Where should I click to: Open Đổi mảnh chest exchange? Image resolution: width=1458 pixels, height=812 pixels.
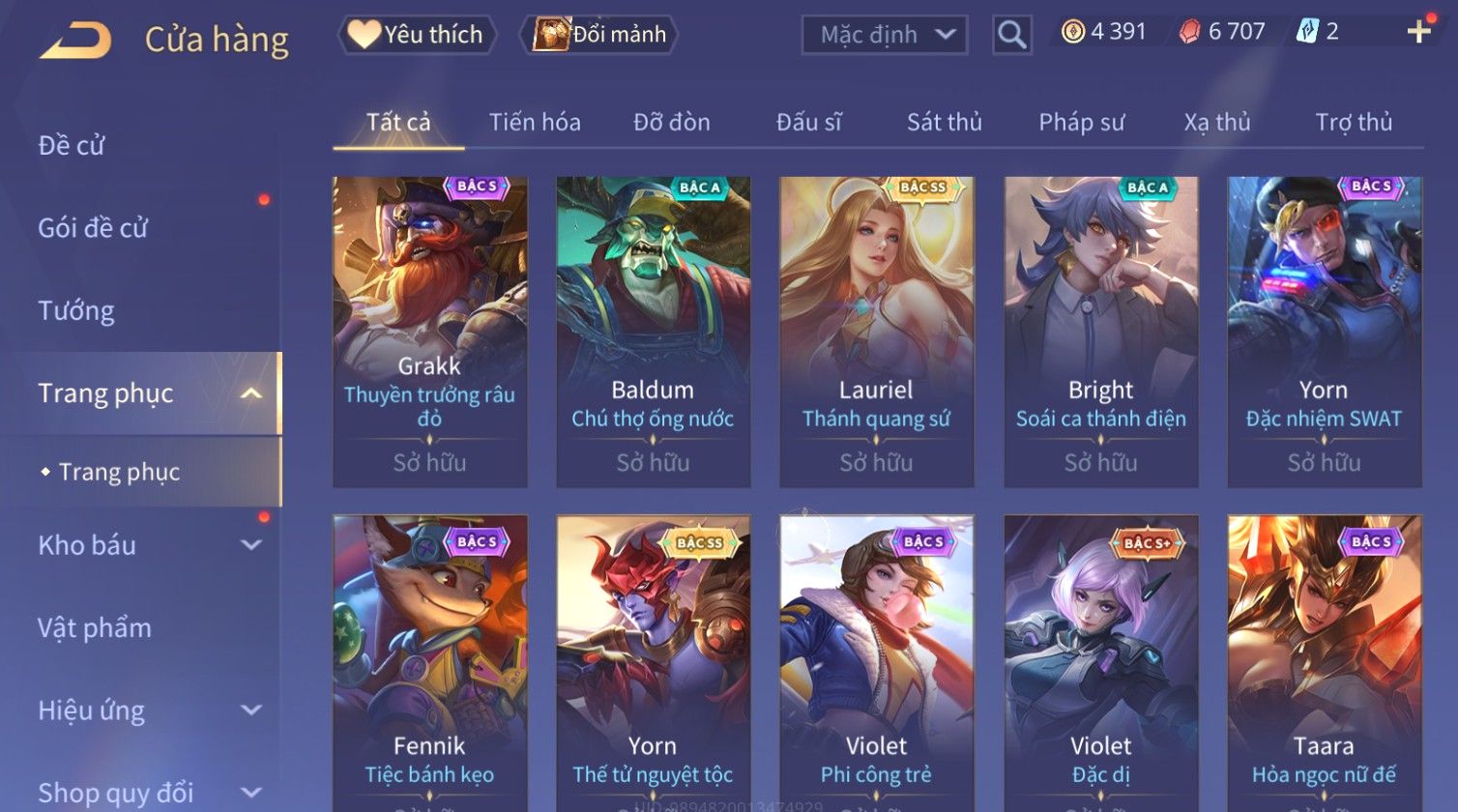(599, 35)
